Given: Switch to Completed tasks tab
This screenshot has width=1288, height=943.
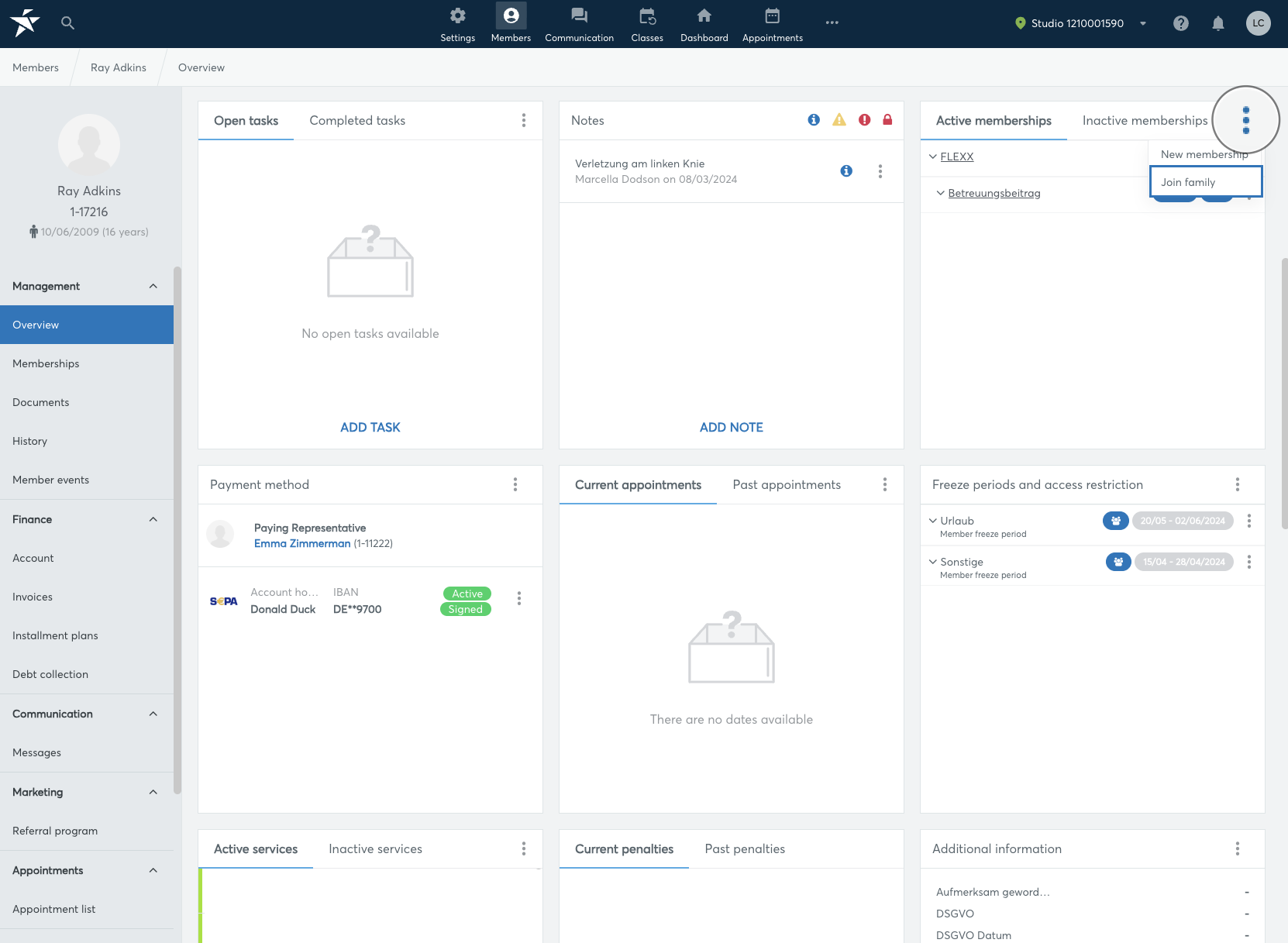Looking at the screenshot, I should coord(357,120).
